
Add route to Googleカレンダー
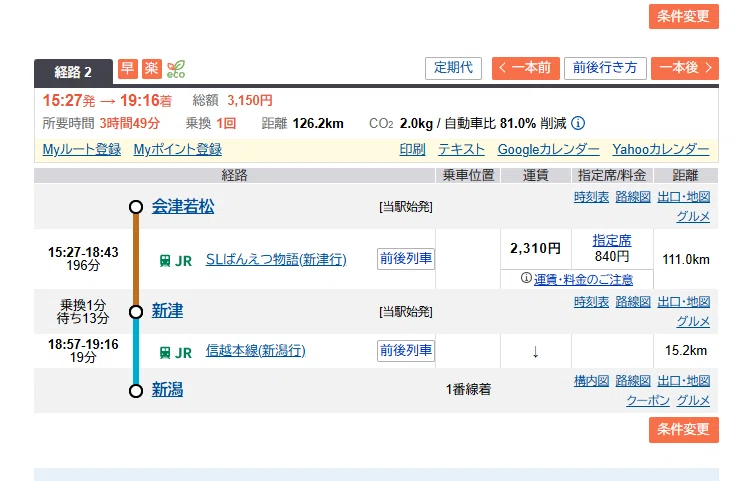click(x=548, y=149)
